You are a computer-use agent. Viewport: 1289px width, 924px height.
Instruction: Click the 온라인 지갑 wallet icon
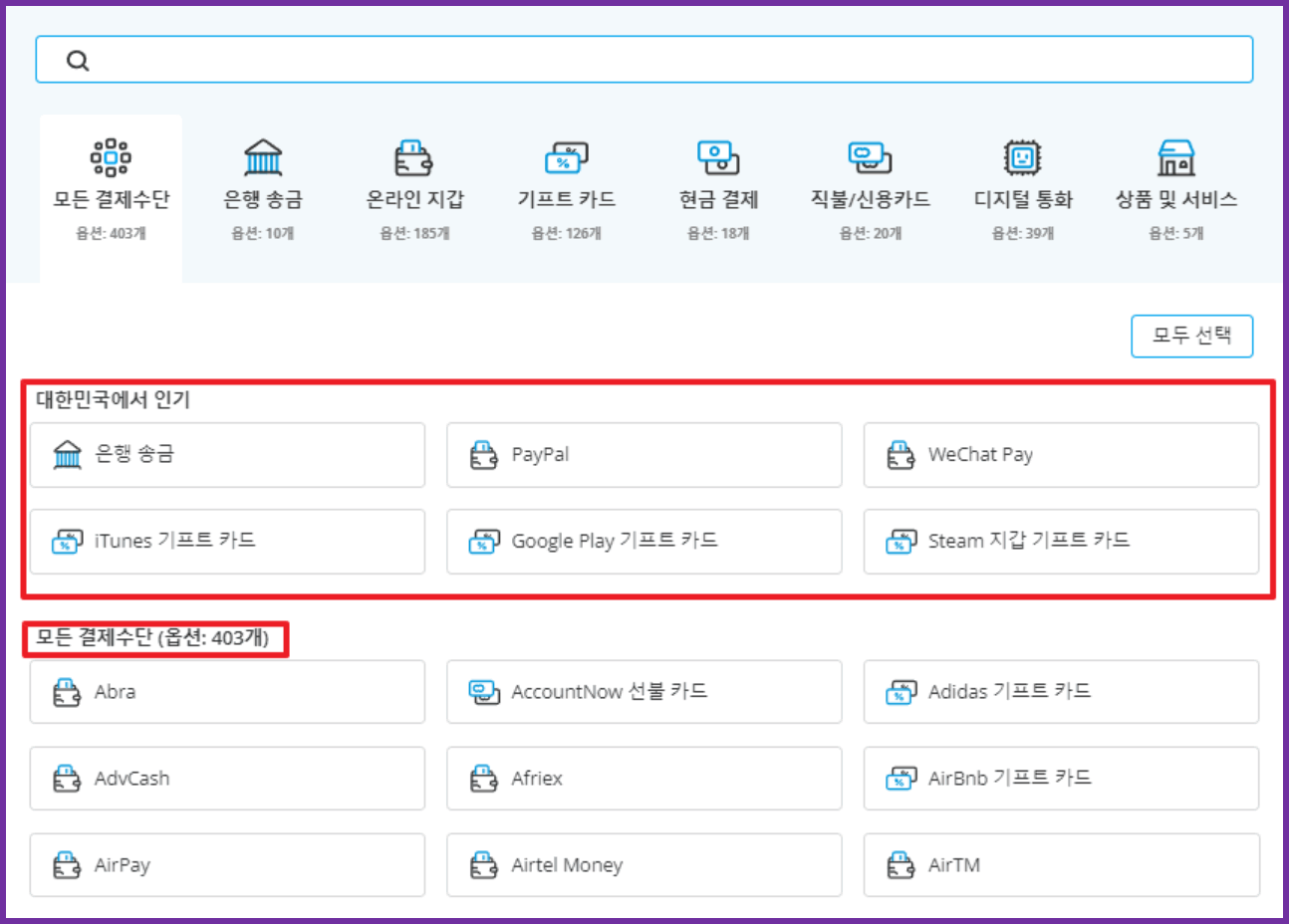[x=413, y=157]
